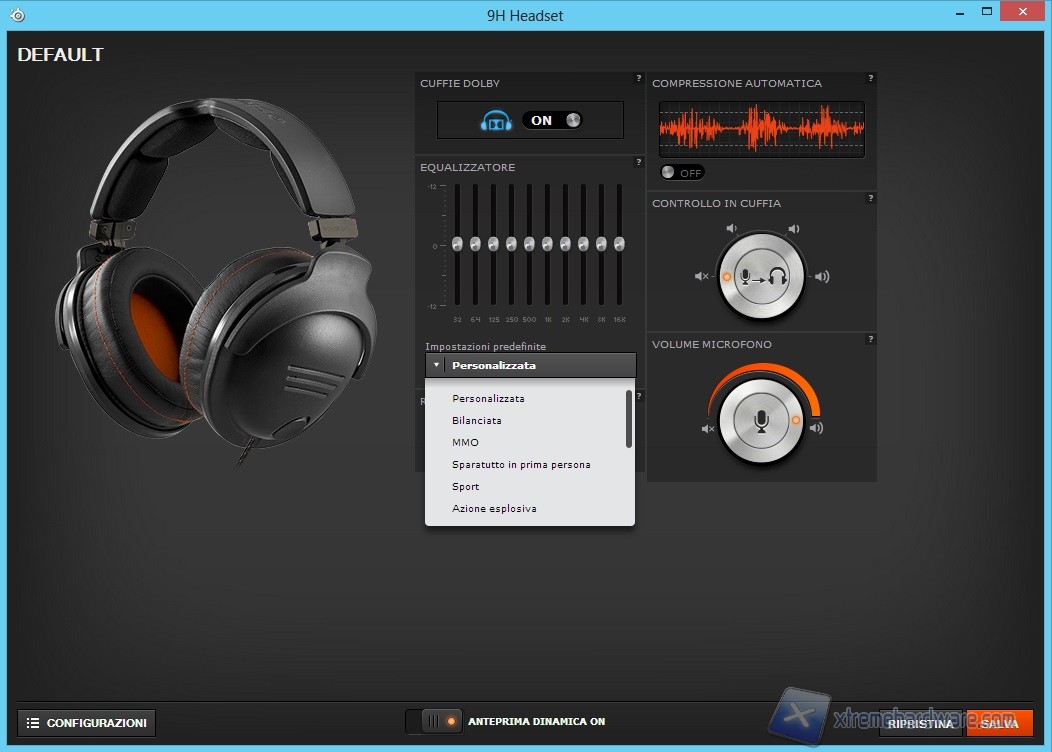Select the Bilanciata preset from list
Image resolution: width=1052 pixels, height=752 pixels.
tap(477, 420)
